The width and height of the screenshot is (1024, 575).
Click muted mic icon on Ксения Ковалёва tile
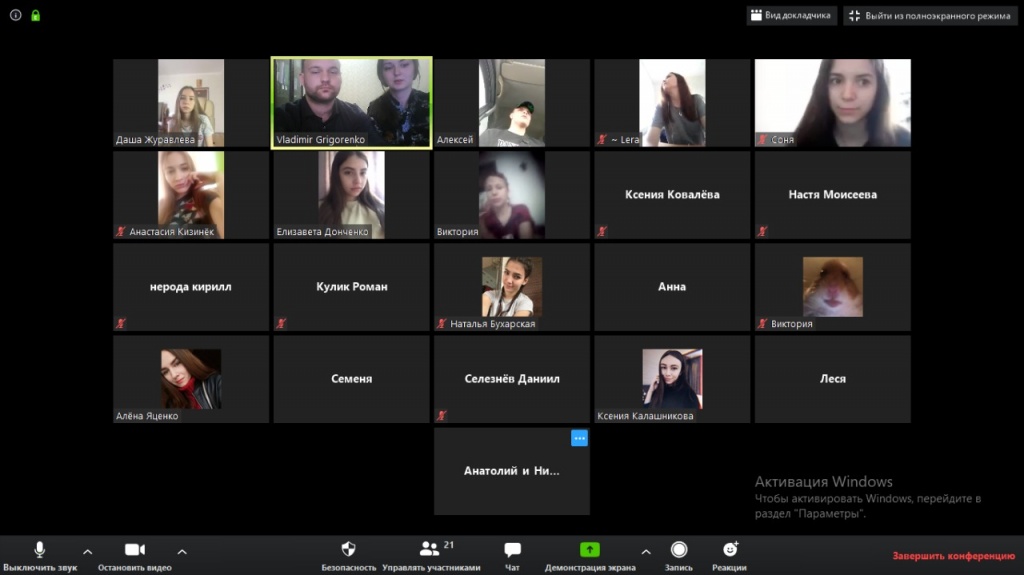point(602,231)
